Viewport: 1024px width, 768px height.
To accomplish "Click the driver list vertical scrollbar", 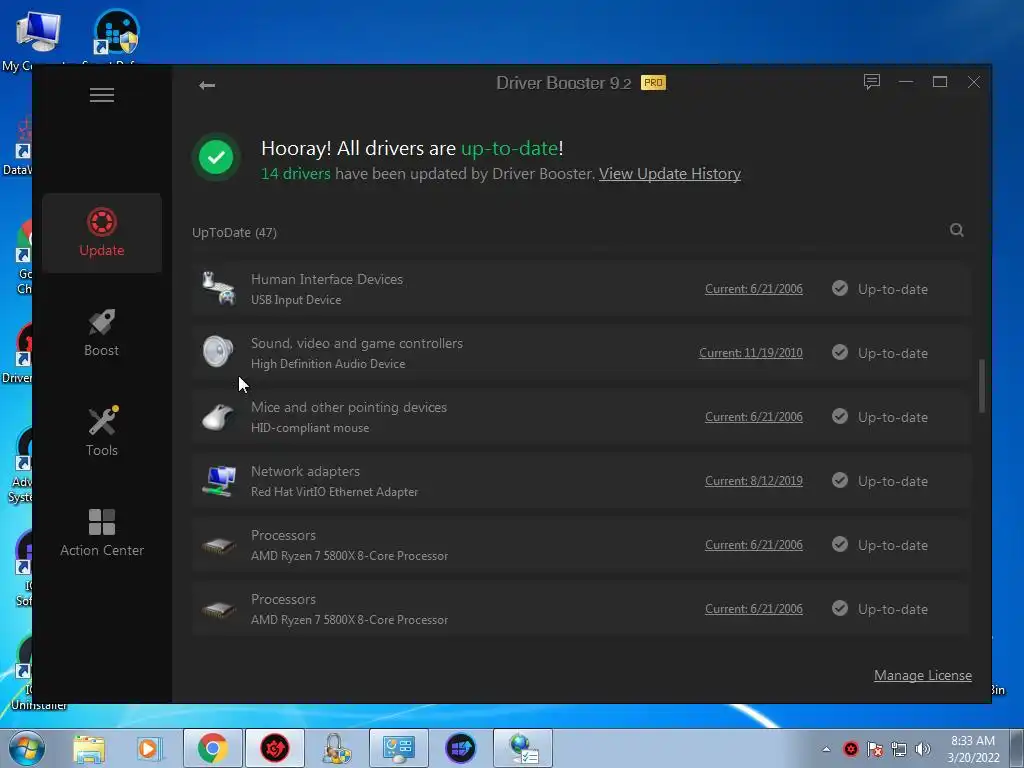I will [x=981, y=386].
